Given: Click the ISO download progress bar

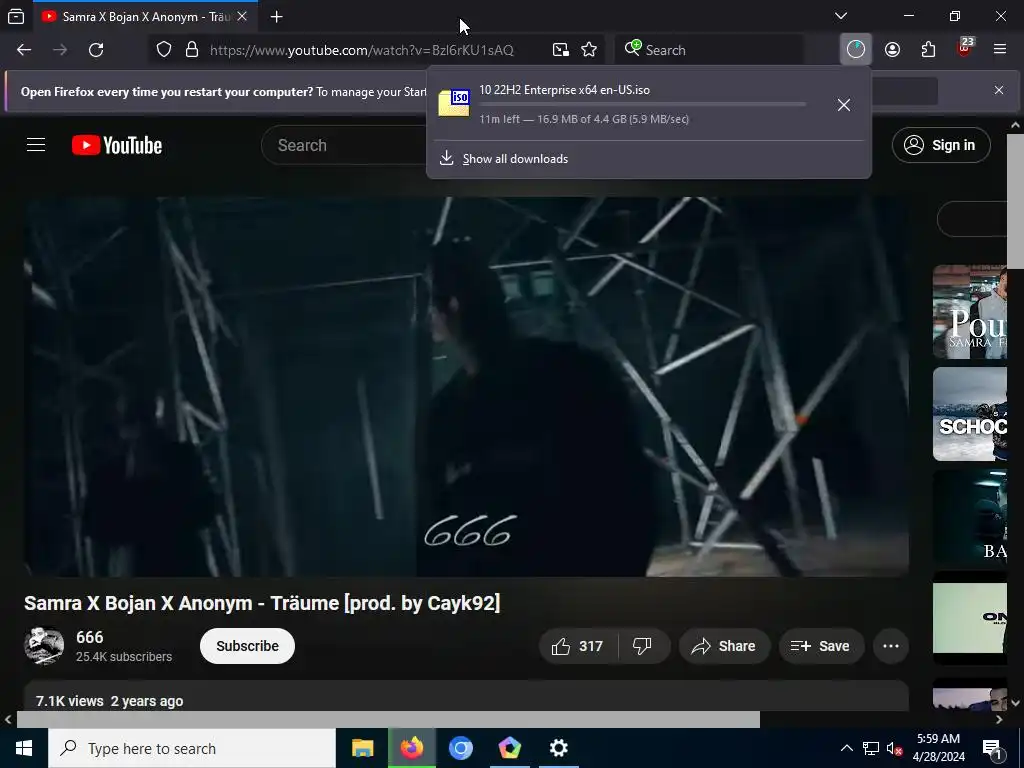Looking at the screenshot, I should point(643,104).
